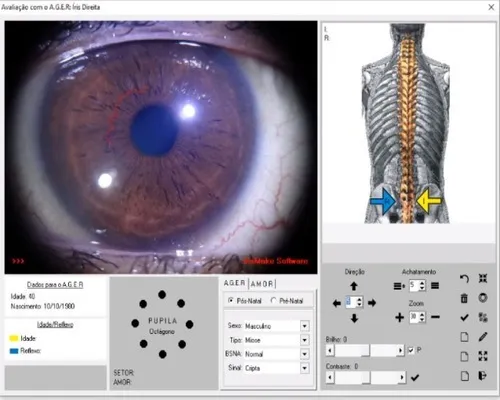
Task: Click the trash can delete icon
Action: [464, 298]
